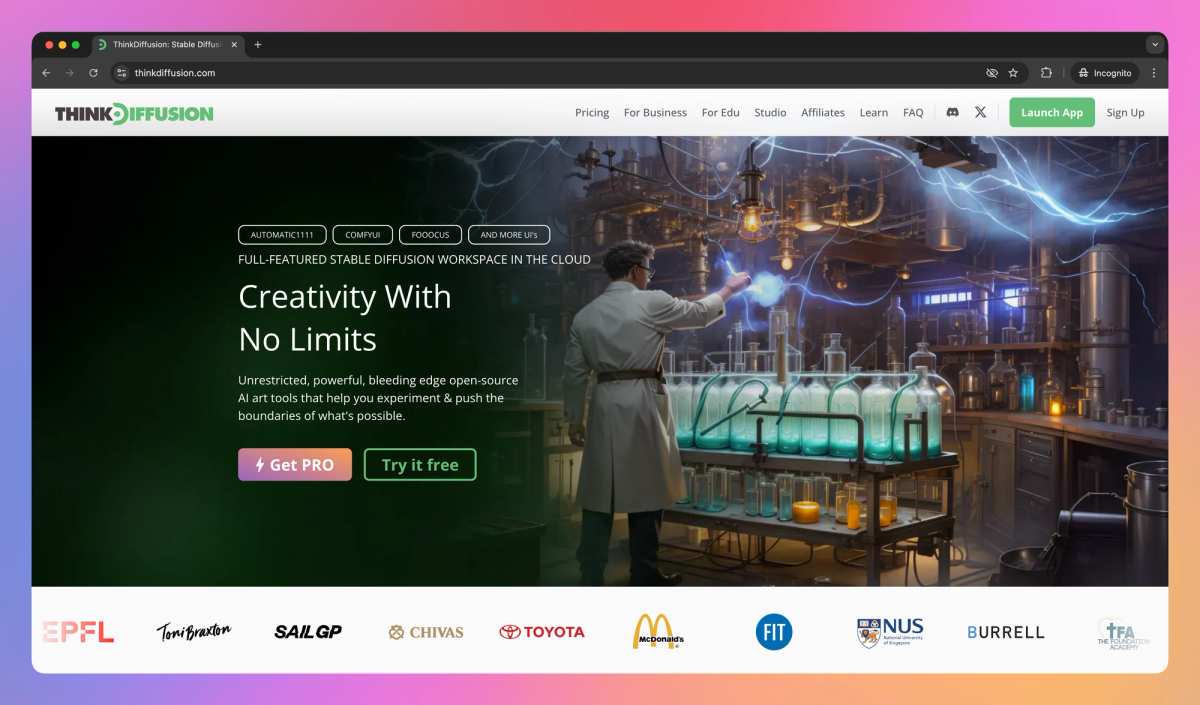The width and height of the screenshot is (1200, 705).
Task: Click the Incognito indicator
Action: (1105, 73)
